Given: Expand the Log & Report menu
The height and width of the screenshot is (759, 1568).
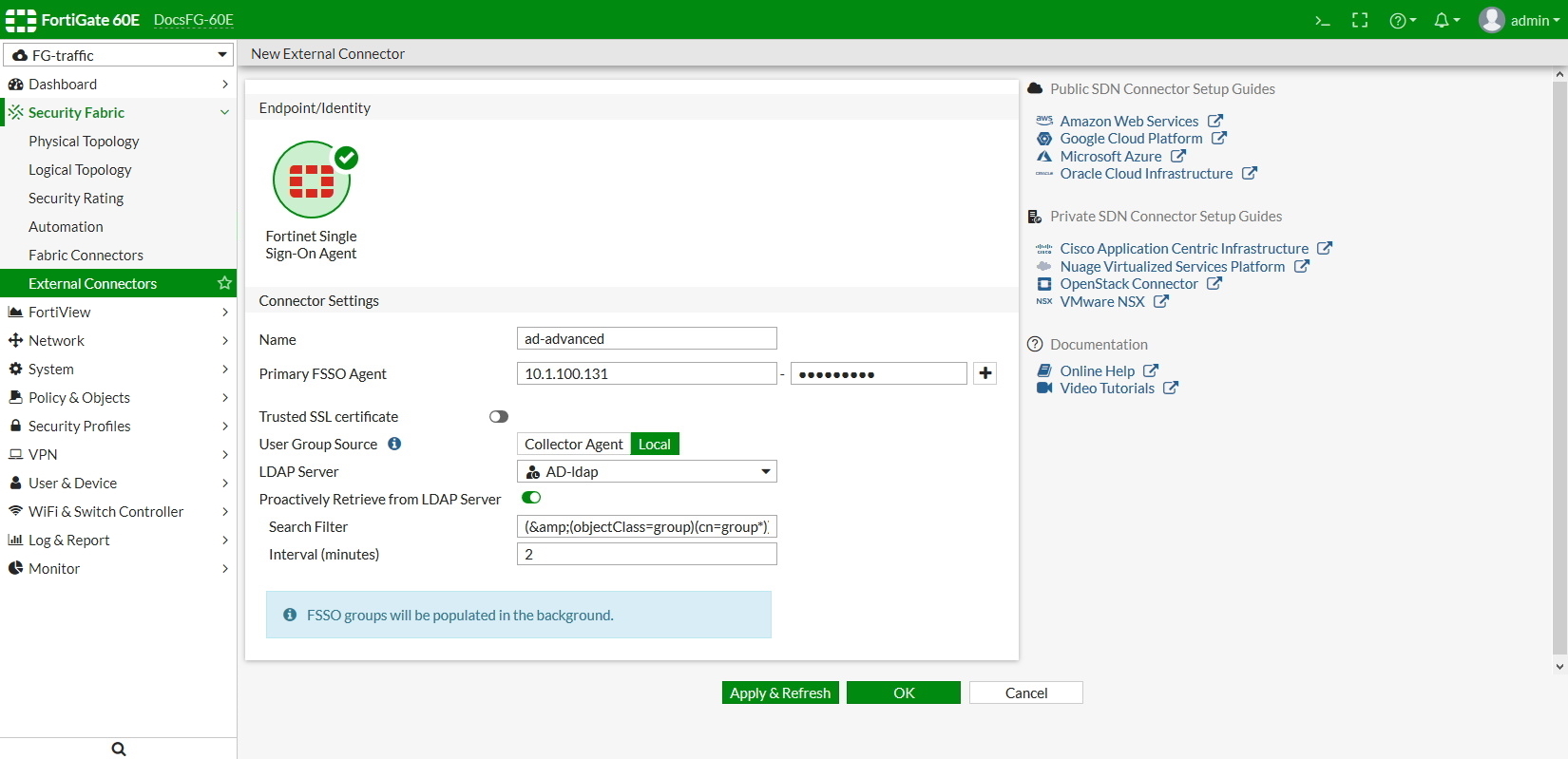Looking at the screenshot, I should pyautogui.click(x=119, y=540).
